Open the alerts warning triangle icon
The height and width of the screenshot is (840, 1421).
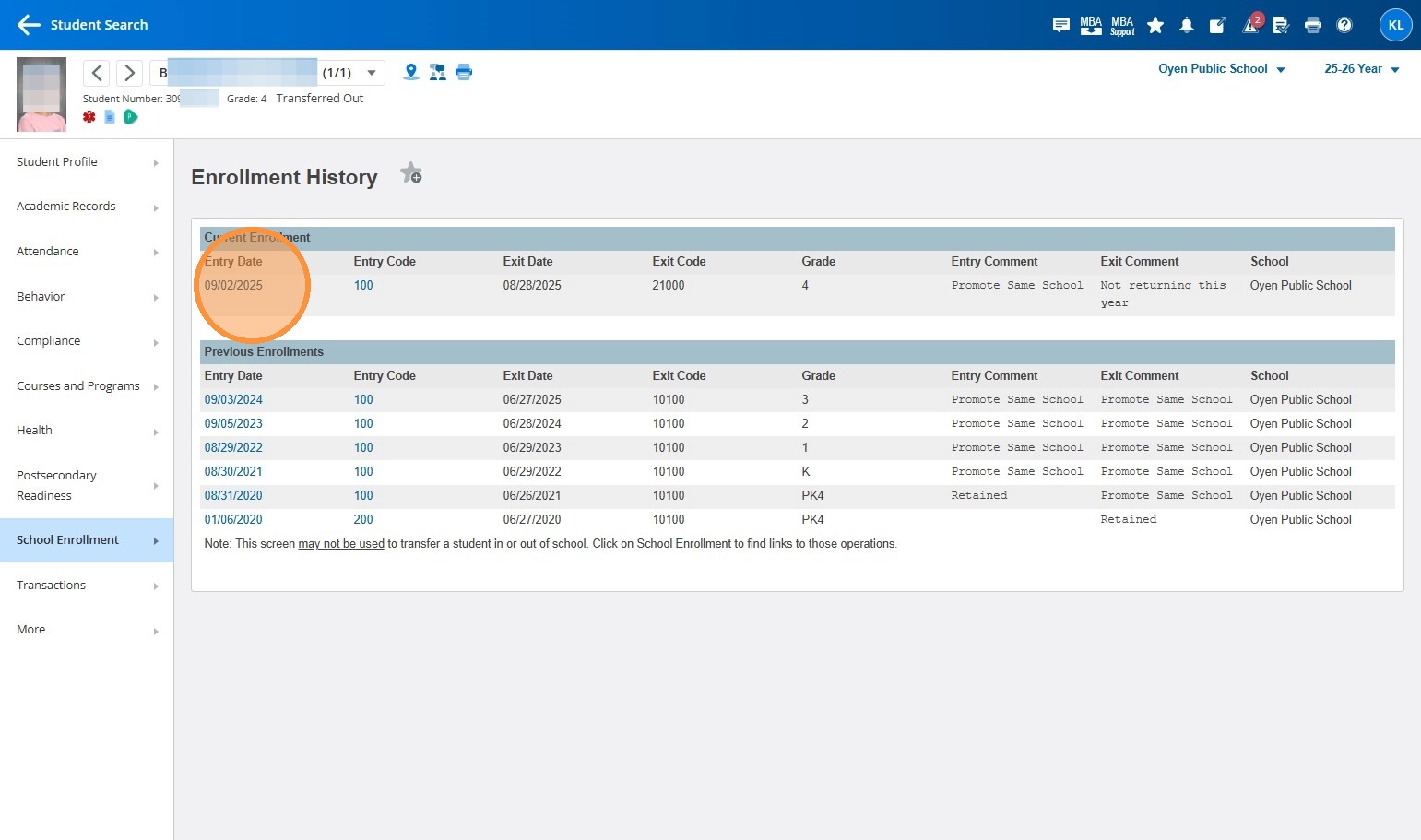[x=1250, y=26]
